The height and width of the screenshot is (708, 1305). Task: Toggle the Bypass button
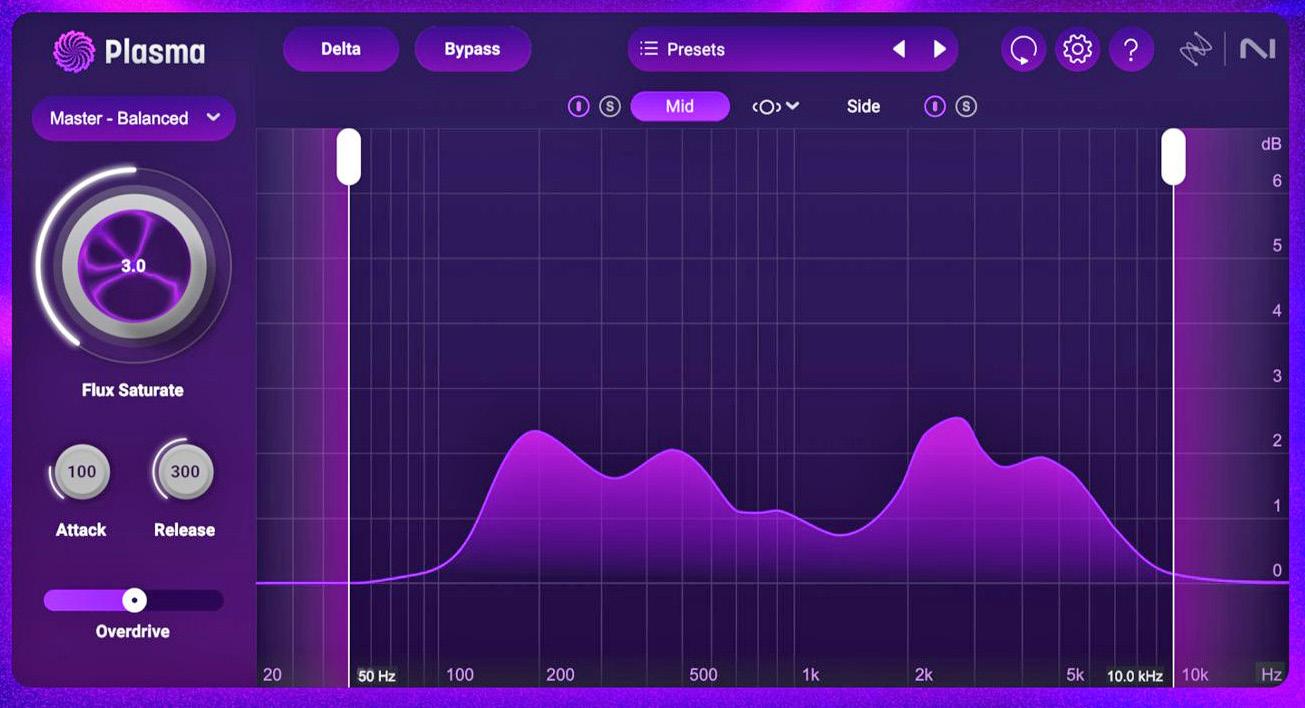472,49
